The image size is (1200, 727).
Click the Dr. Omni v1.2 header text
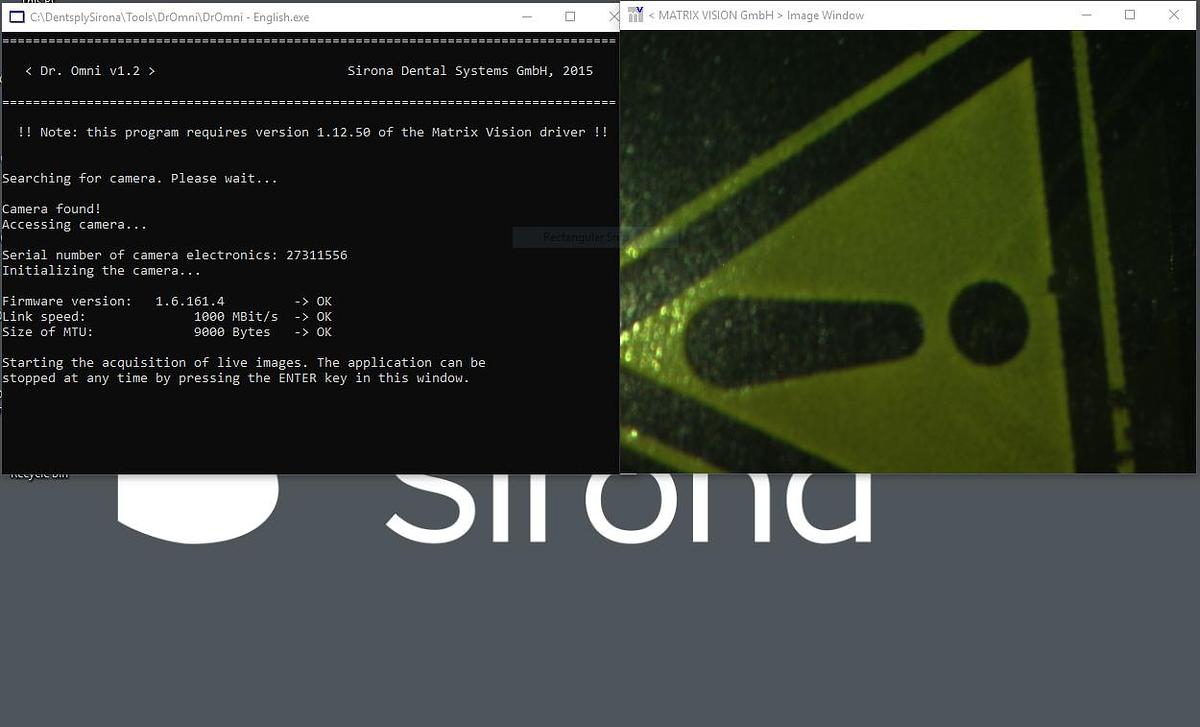[x=90, y=71]
